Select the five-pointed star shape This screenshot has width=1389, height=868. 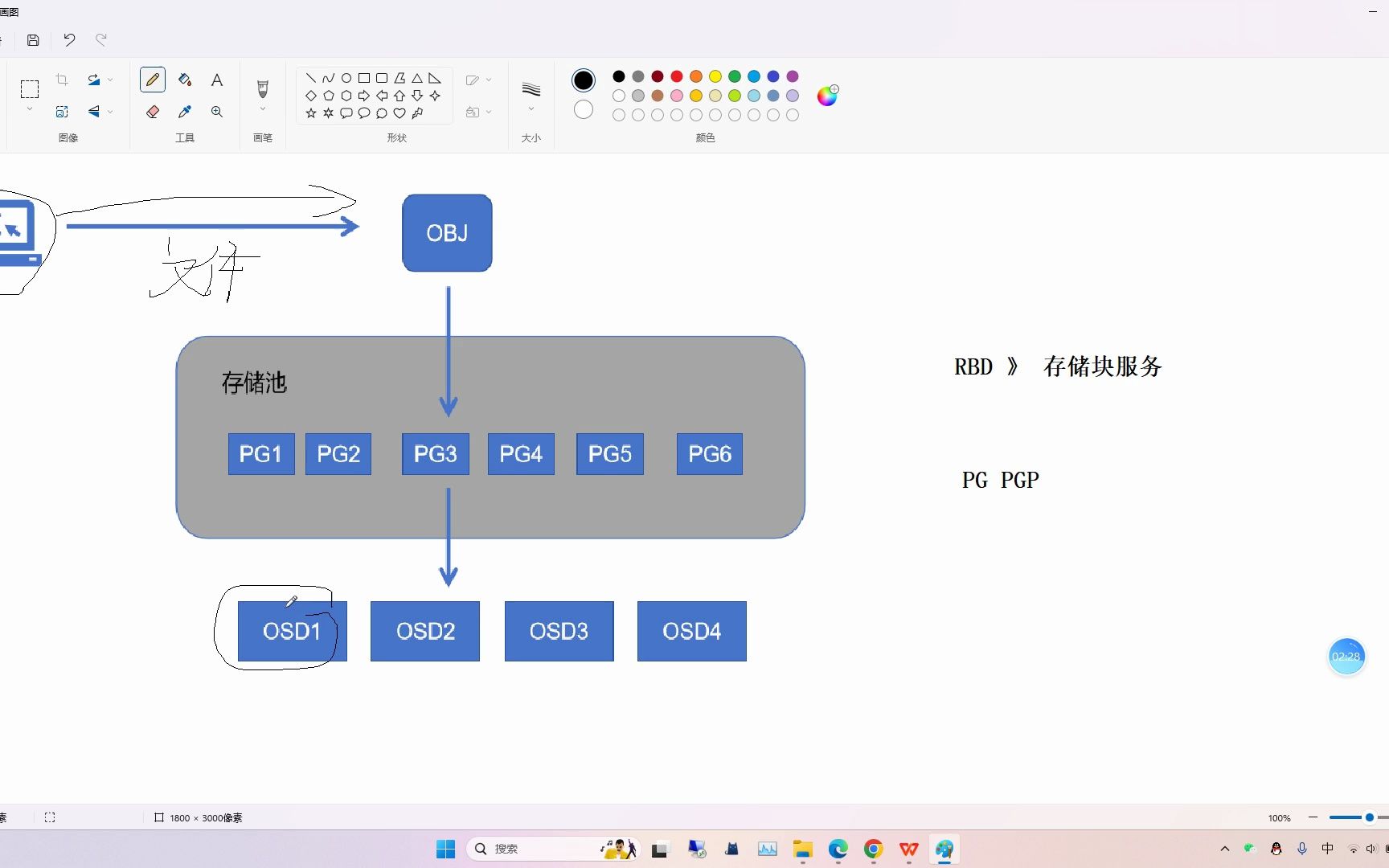coord(310,113)
